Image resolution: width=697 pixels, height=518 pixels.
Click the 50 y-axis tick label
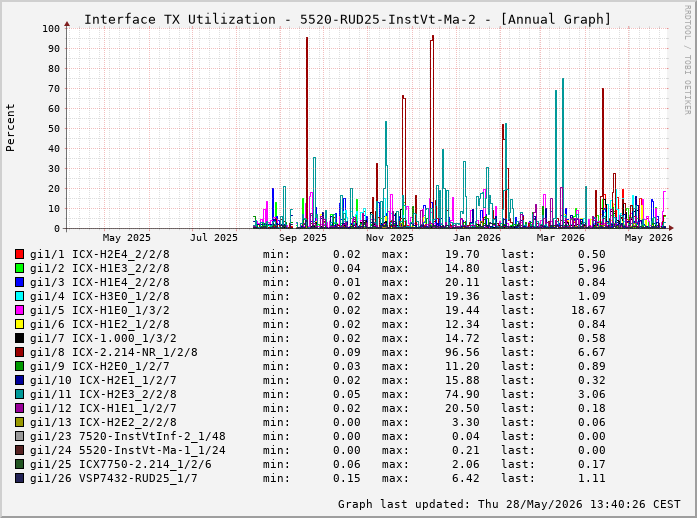(x=54, y=128)
